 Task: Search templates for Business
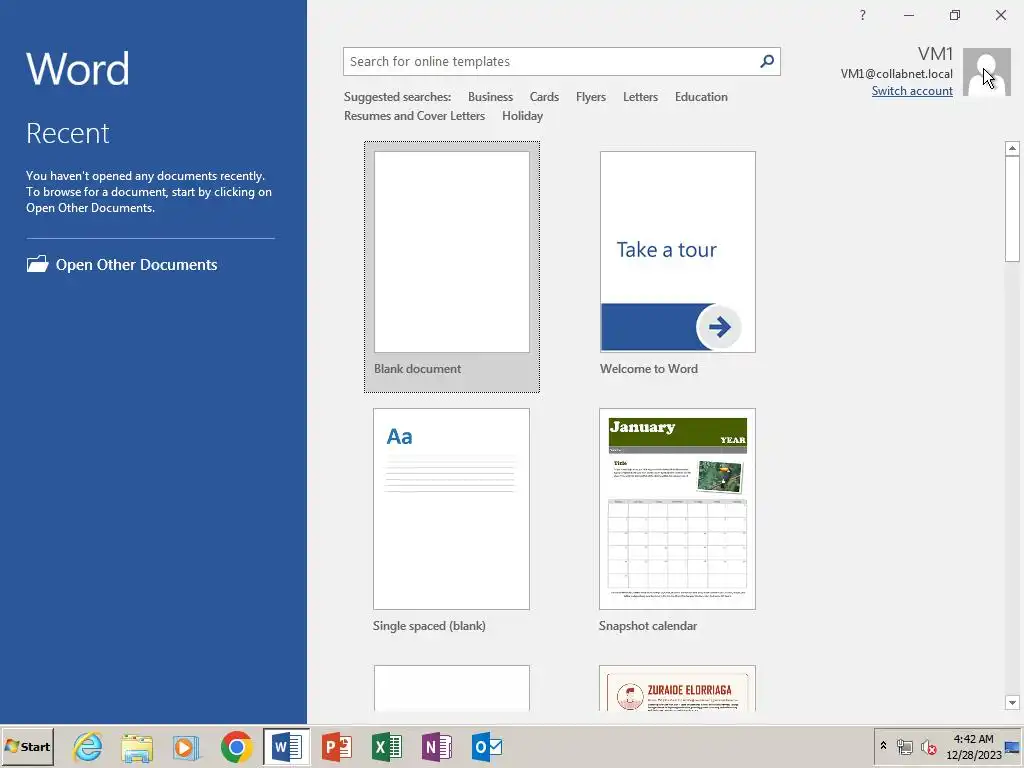pyautogui.click(x=490, y=97)
